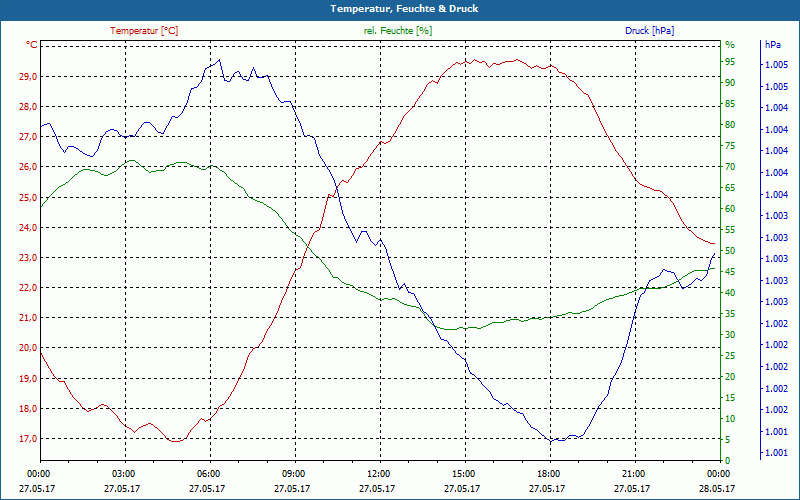Click the 65 humidity axis value
This screenshot has width=800, height=500.
click(x=730, y=188)
